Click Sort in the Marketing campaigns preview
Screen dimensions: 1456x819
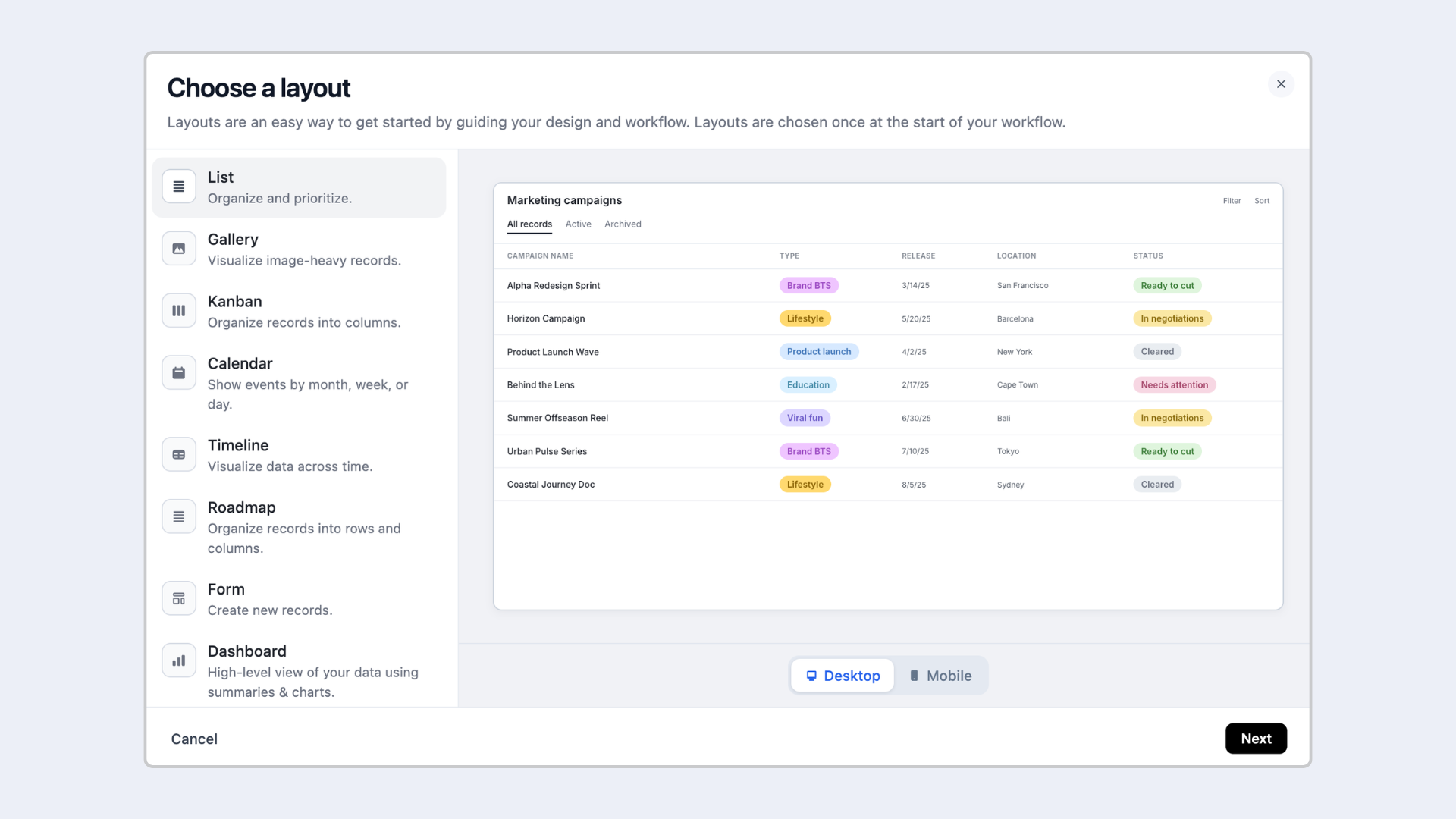click(x=1262, y=201)
